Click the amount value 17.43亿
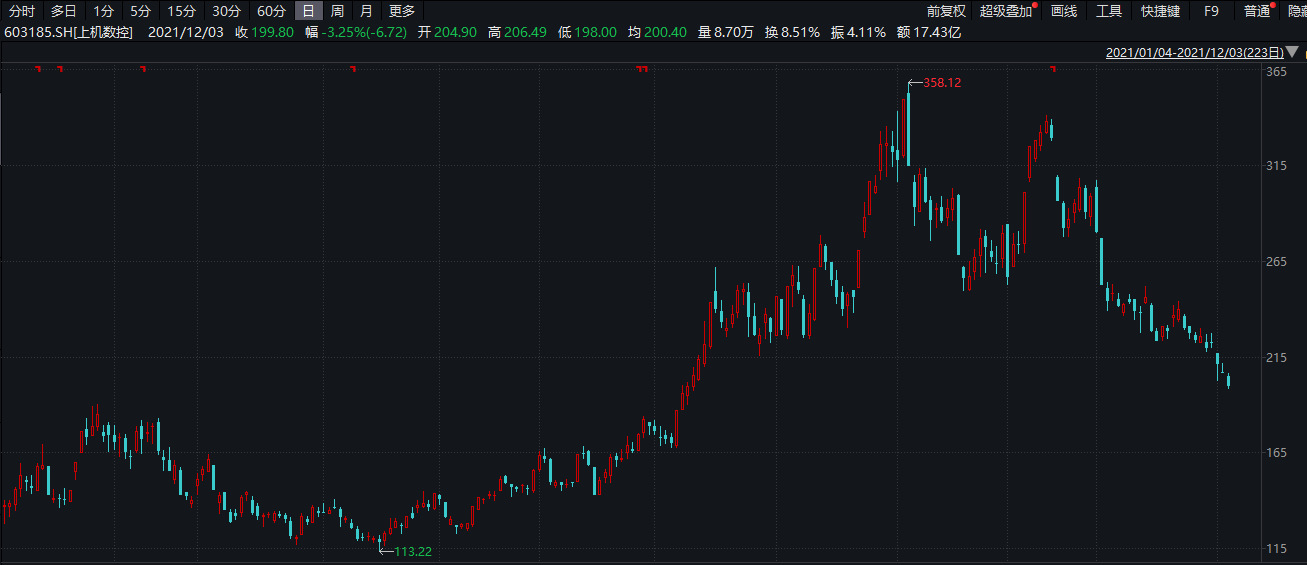Screen dimensions: 1307x565 pyautogui.click(x=938, y=32)
